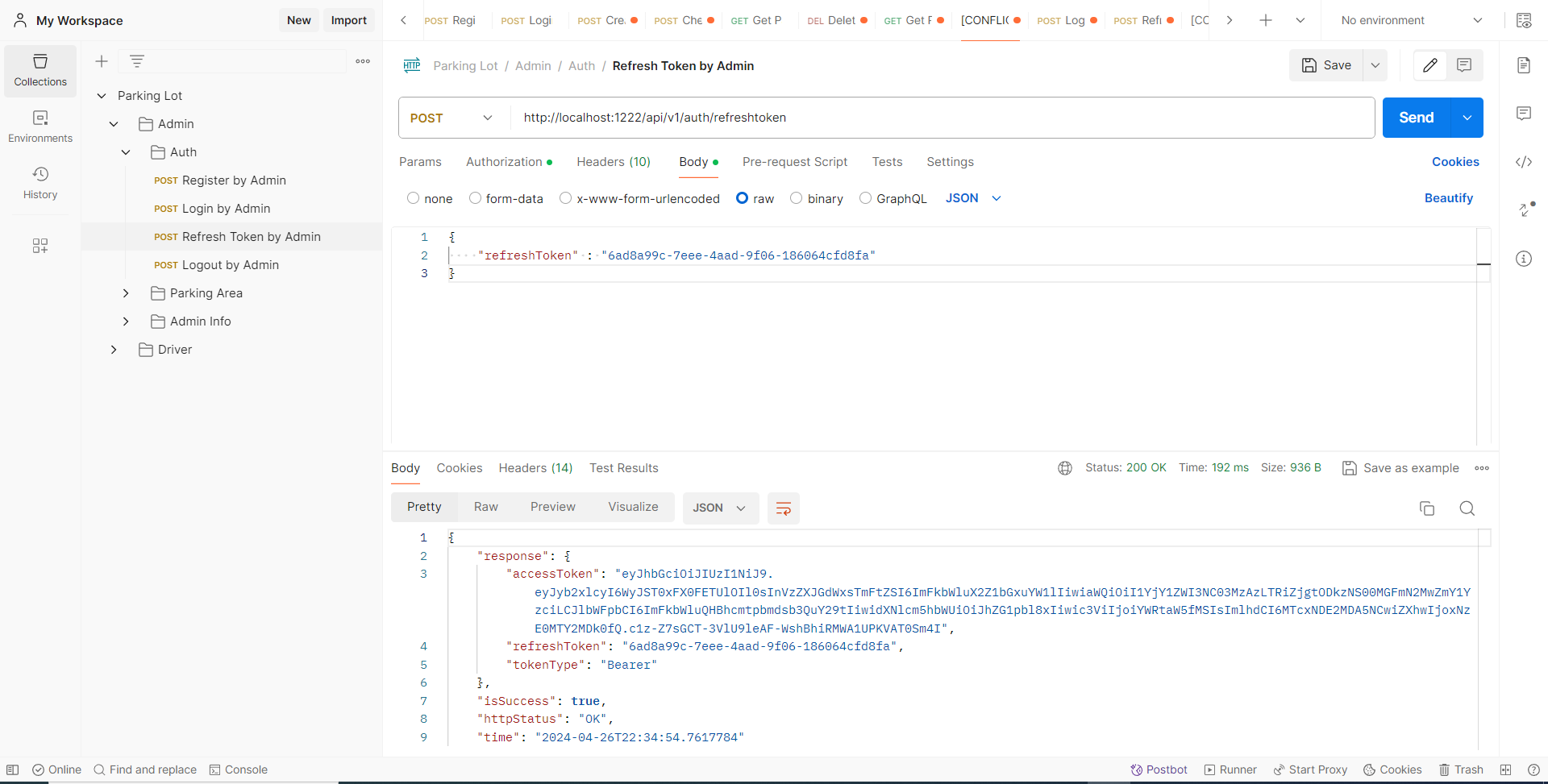Select Logout by Admin request

pos(232,265)
